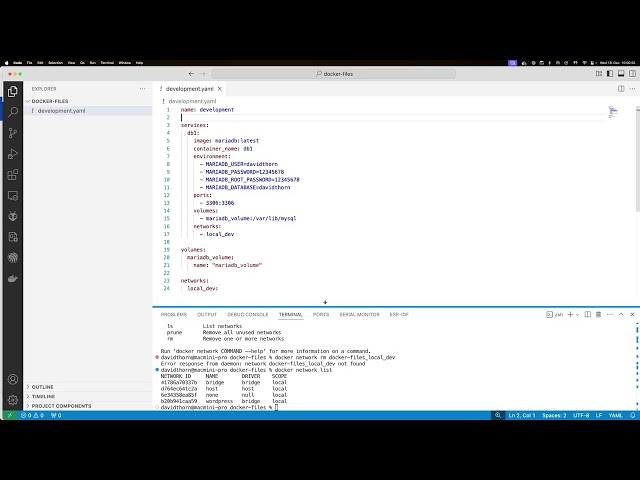Viewport: 640px width, 480px height.
Task: Open the Docker whale view in activity bar
Action: click(13, 278)
